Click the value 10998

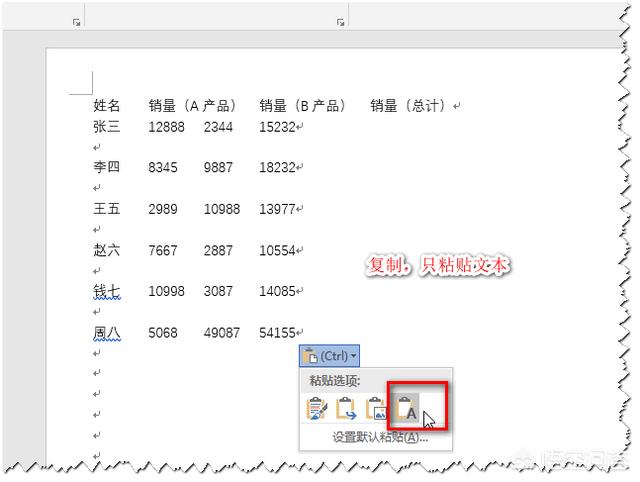tap(166, 291)
